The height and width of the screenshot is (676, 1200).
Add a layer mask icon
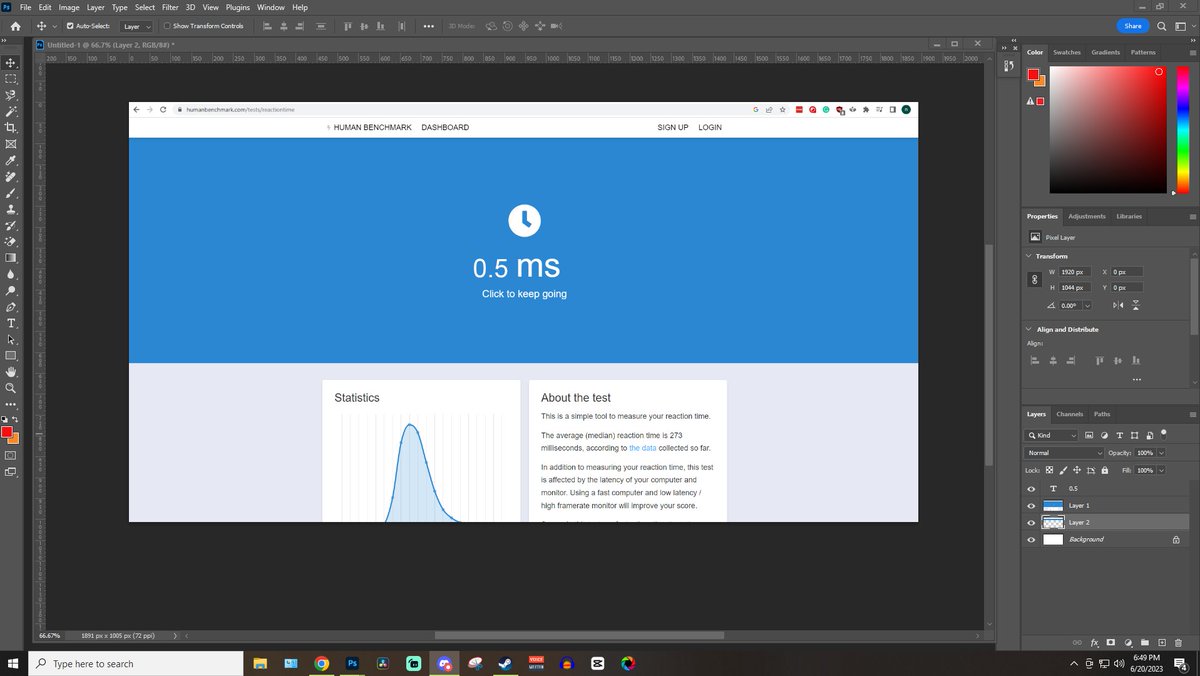[x=1111, y=641]
